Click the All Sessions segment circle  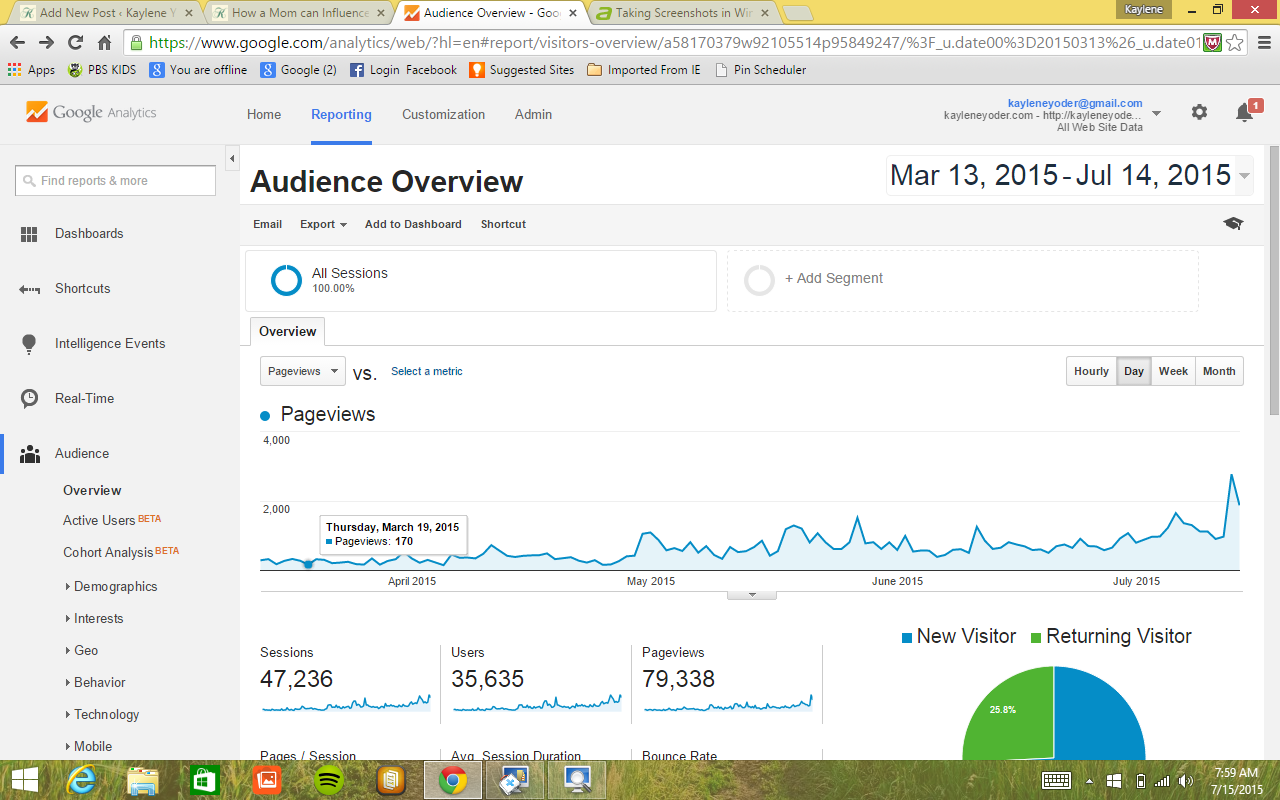(286, 280)
